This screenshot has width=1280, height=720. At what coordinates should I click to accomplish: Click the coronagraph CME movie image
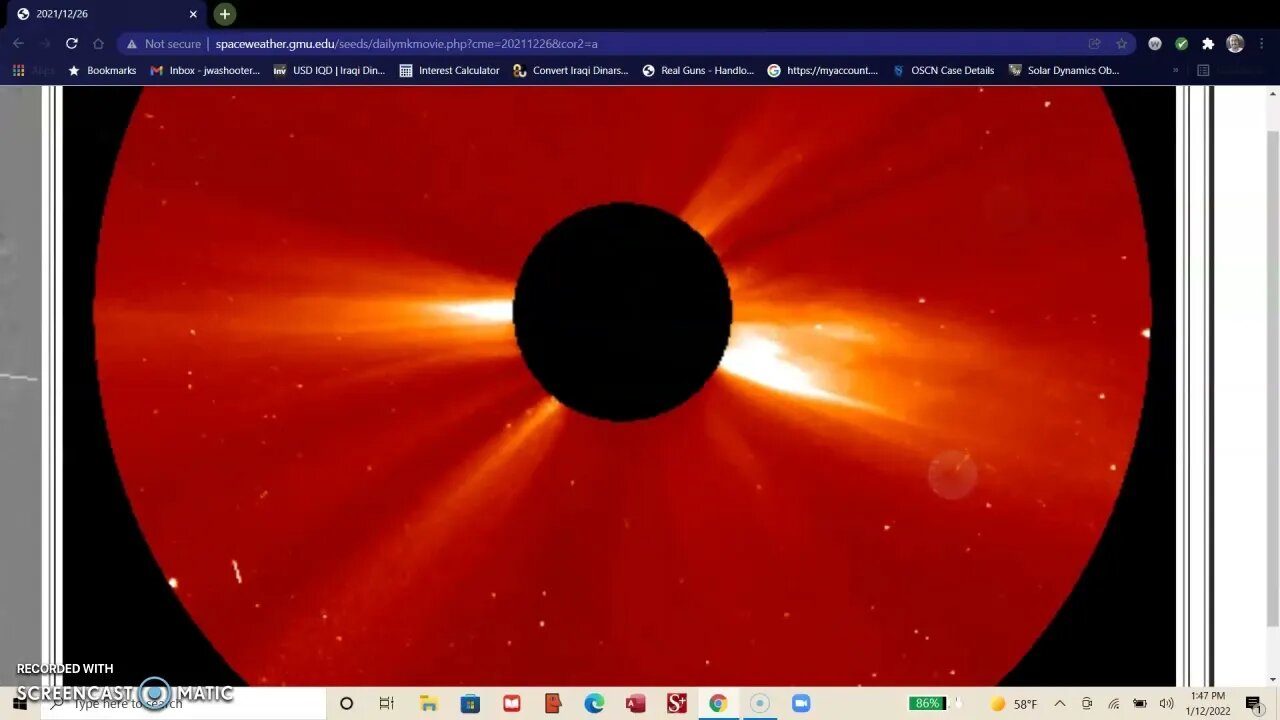pyautogui.click(x=620, y=386)
